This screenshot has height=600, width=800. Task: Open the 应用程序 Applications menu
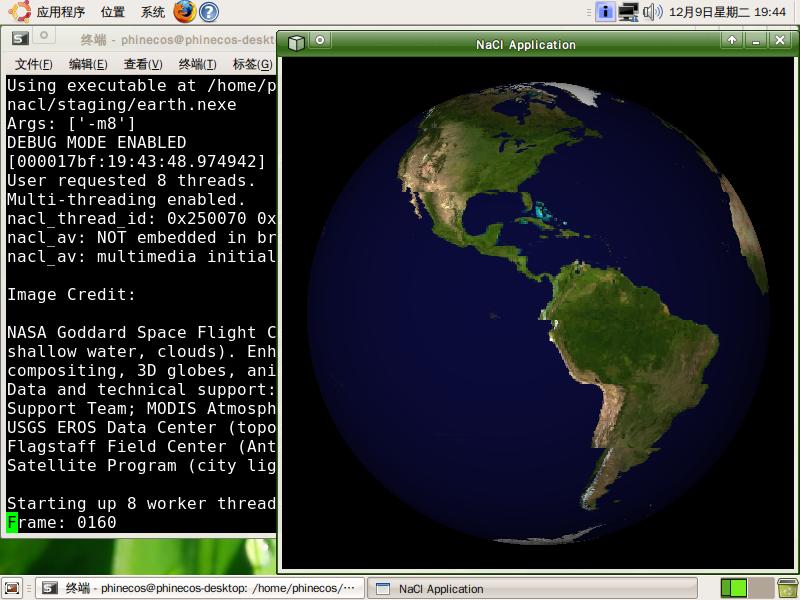61,12
